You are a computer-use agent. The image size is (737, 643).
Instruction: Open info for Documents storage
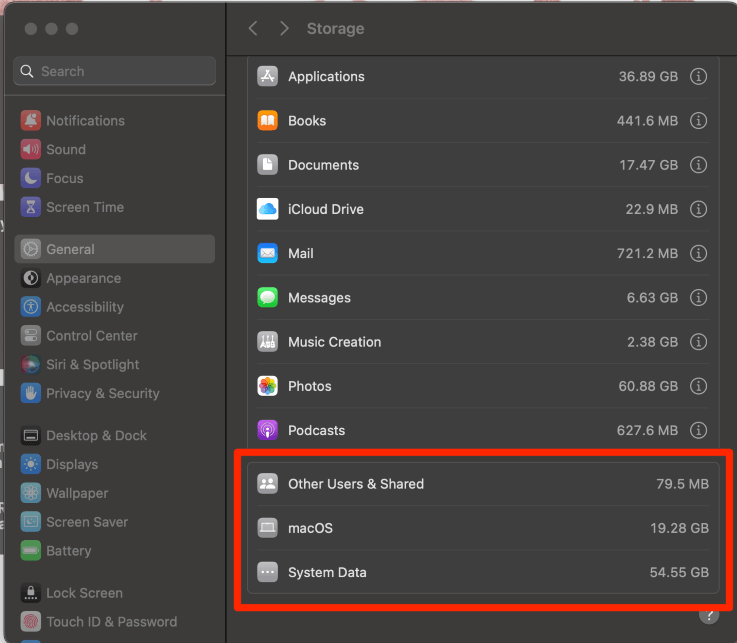pyautogui.click(x=699, y=165)
